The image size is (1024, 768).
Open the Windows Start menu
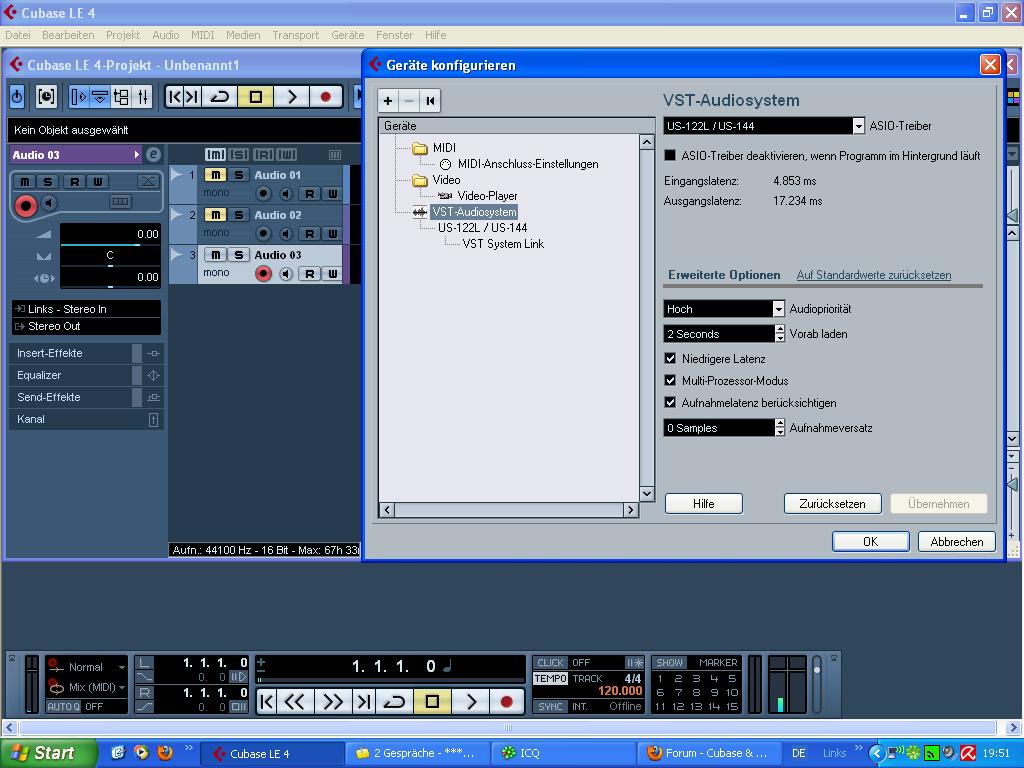click(x=48, y=753)
